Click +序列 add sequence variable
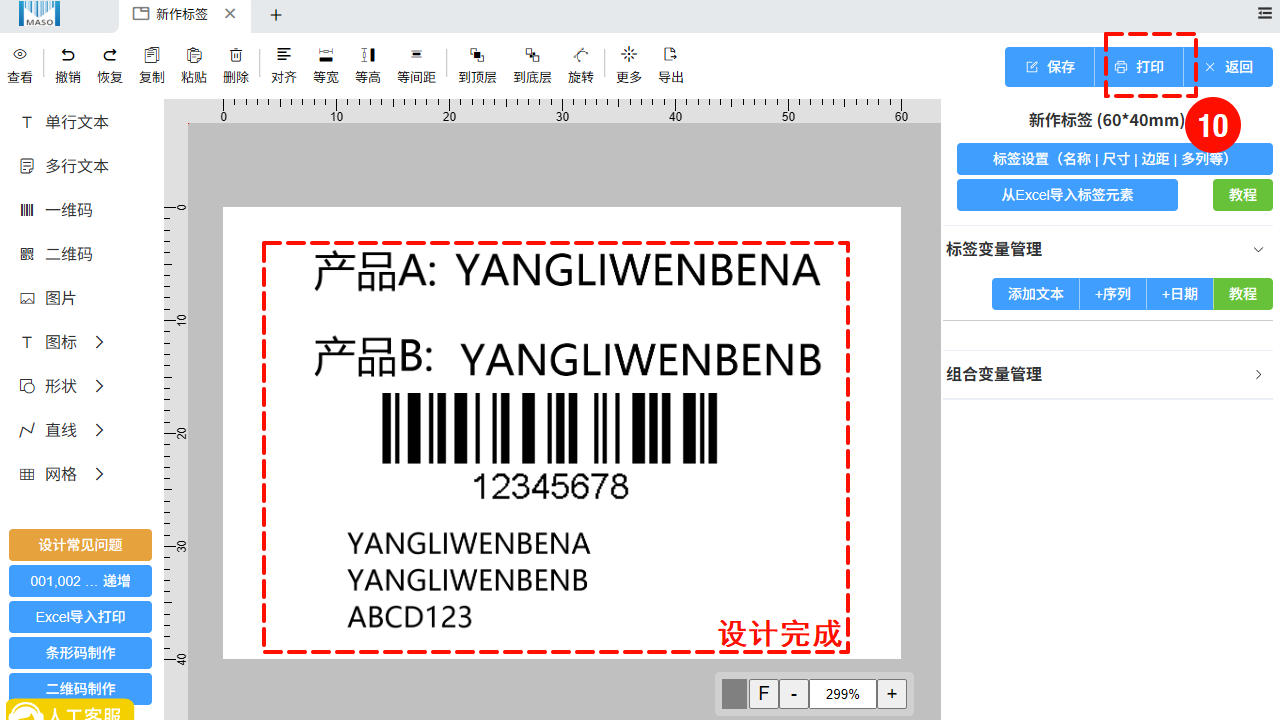The image size is (1280, 720). [1113, 294]
